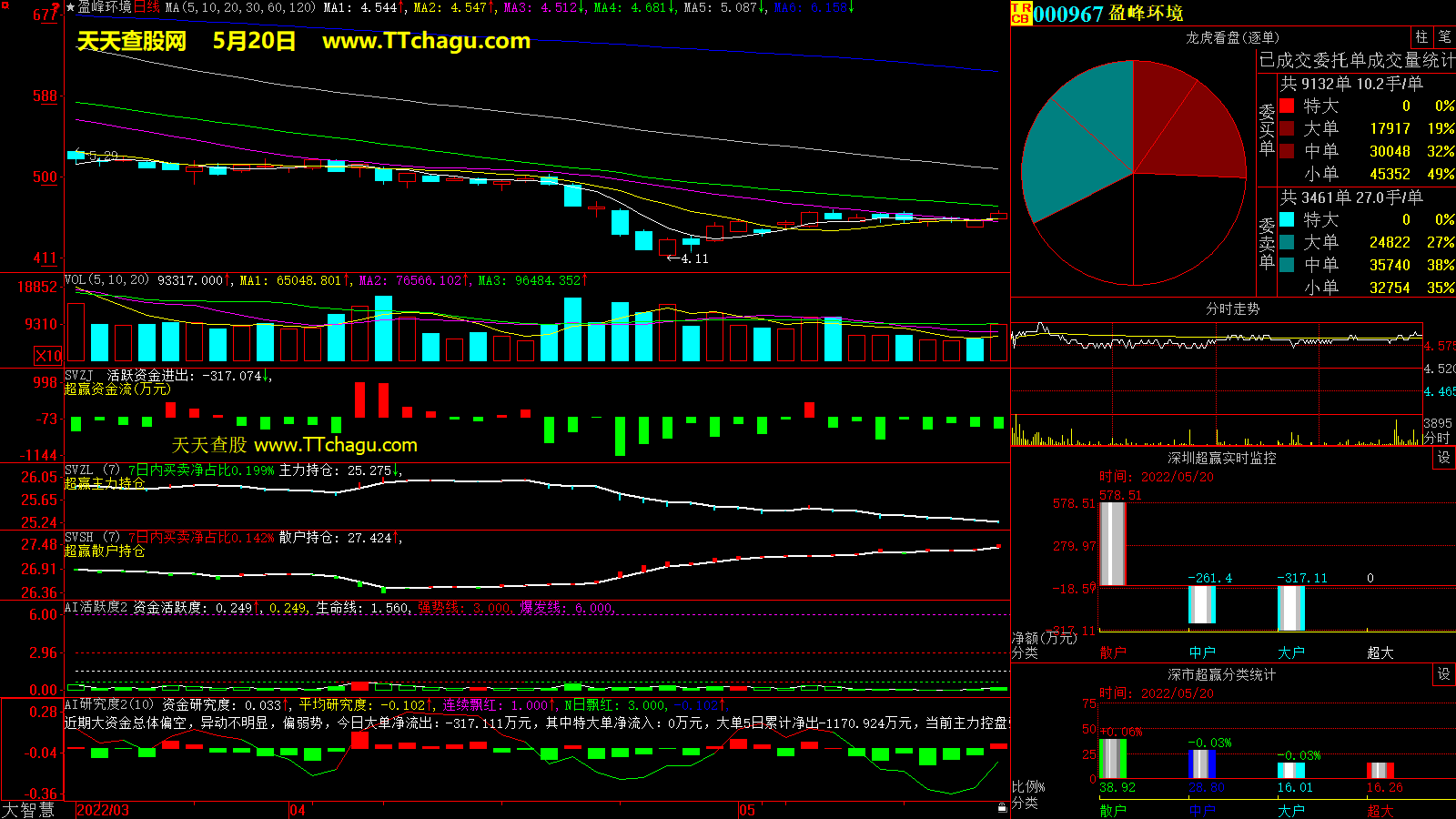This screenshot has height=819, width=1456.
Task: Click the lock icon at chart bottom-right
Action: pos(1002,808)
